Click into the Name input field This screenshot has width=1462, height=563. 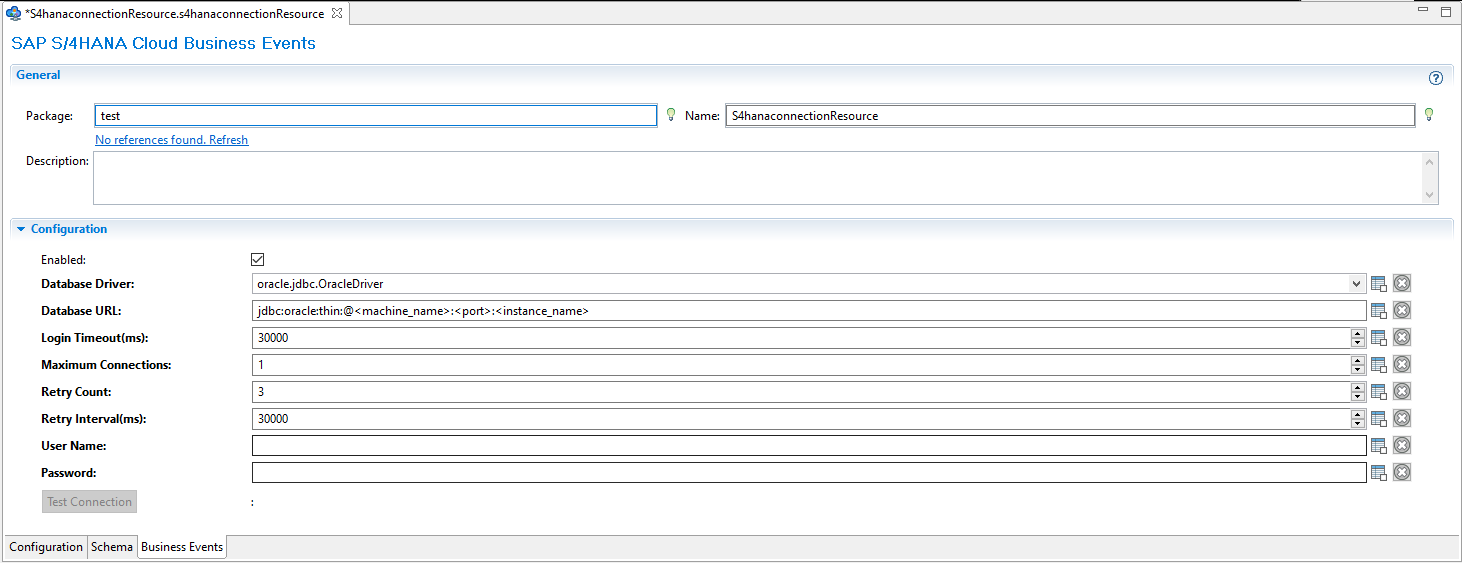1070,116
